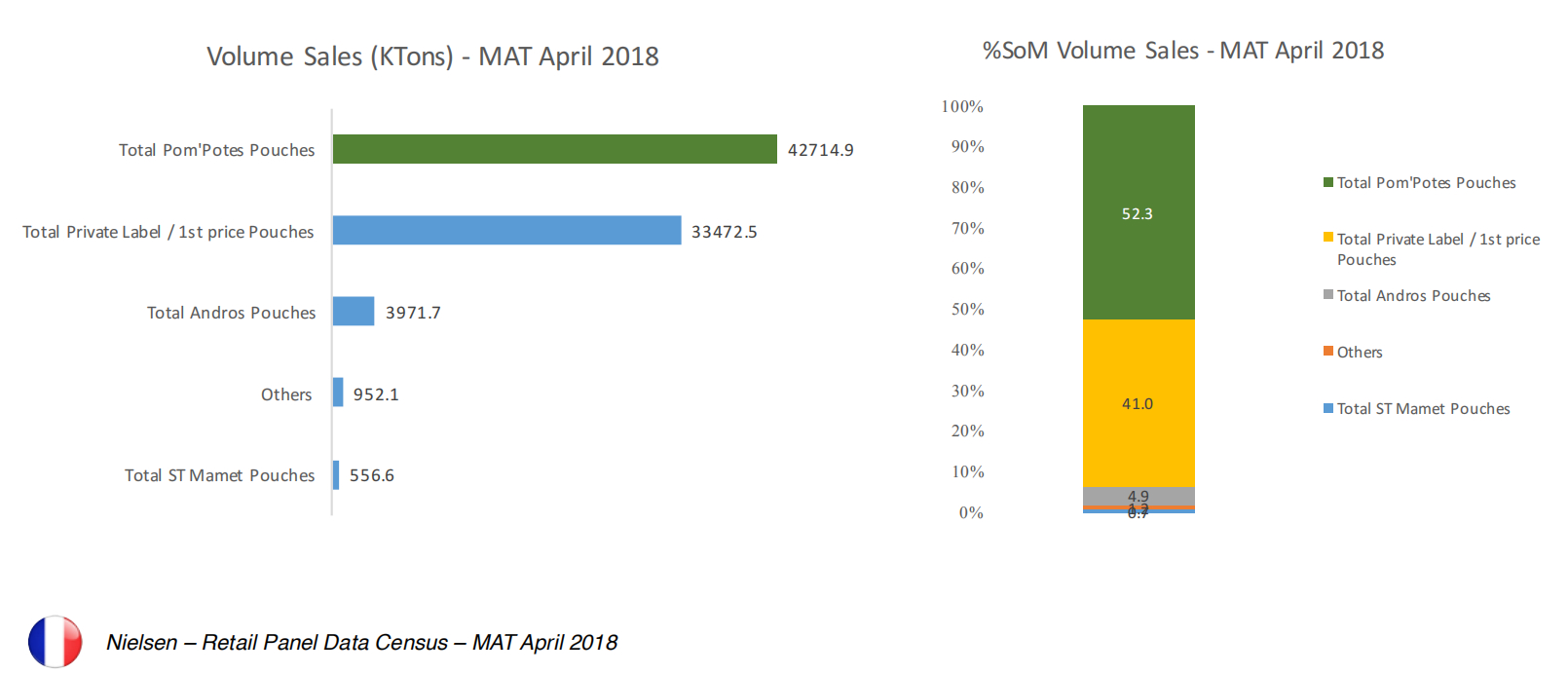Click the '0%' axis tick label
The image size is (1568, 675).
point(971,512)
